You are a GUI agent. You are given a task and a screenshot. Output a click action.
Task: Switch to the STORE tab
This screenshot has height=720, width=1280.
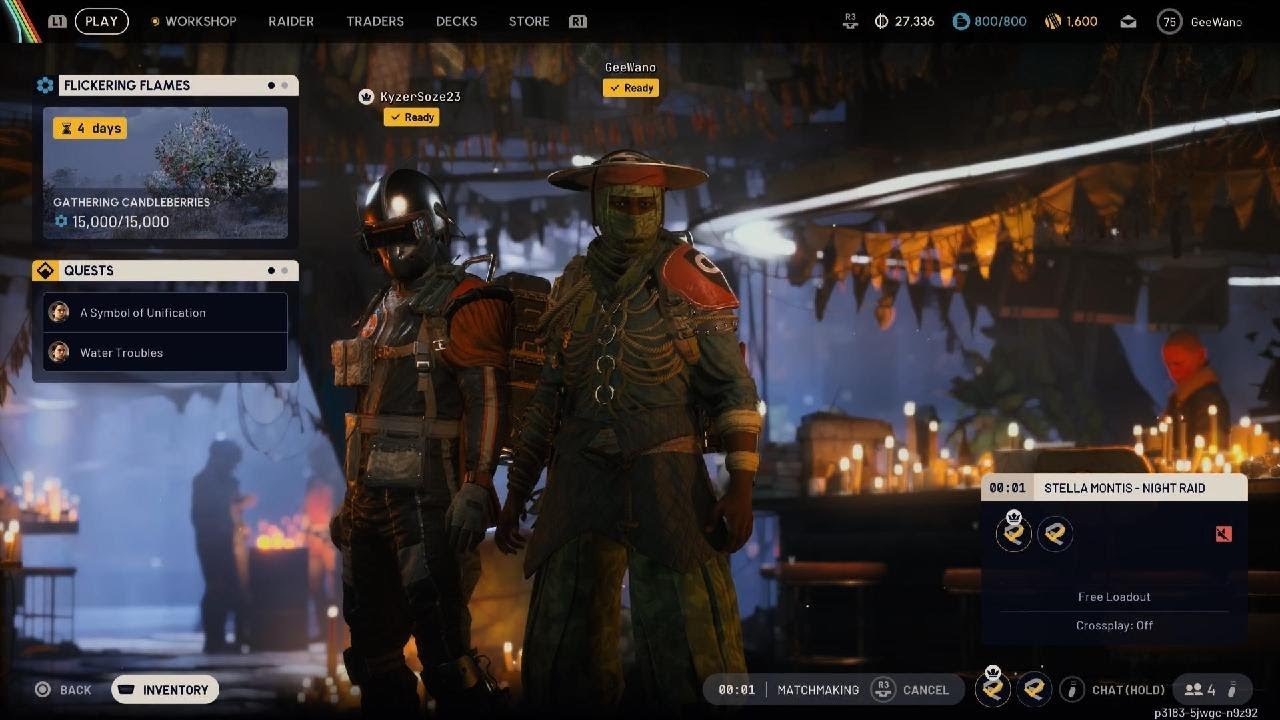pos(529,21)
